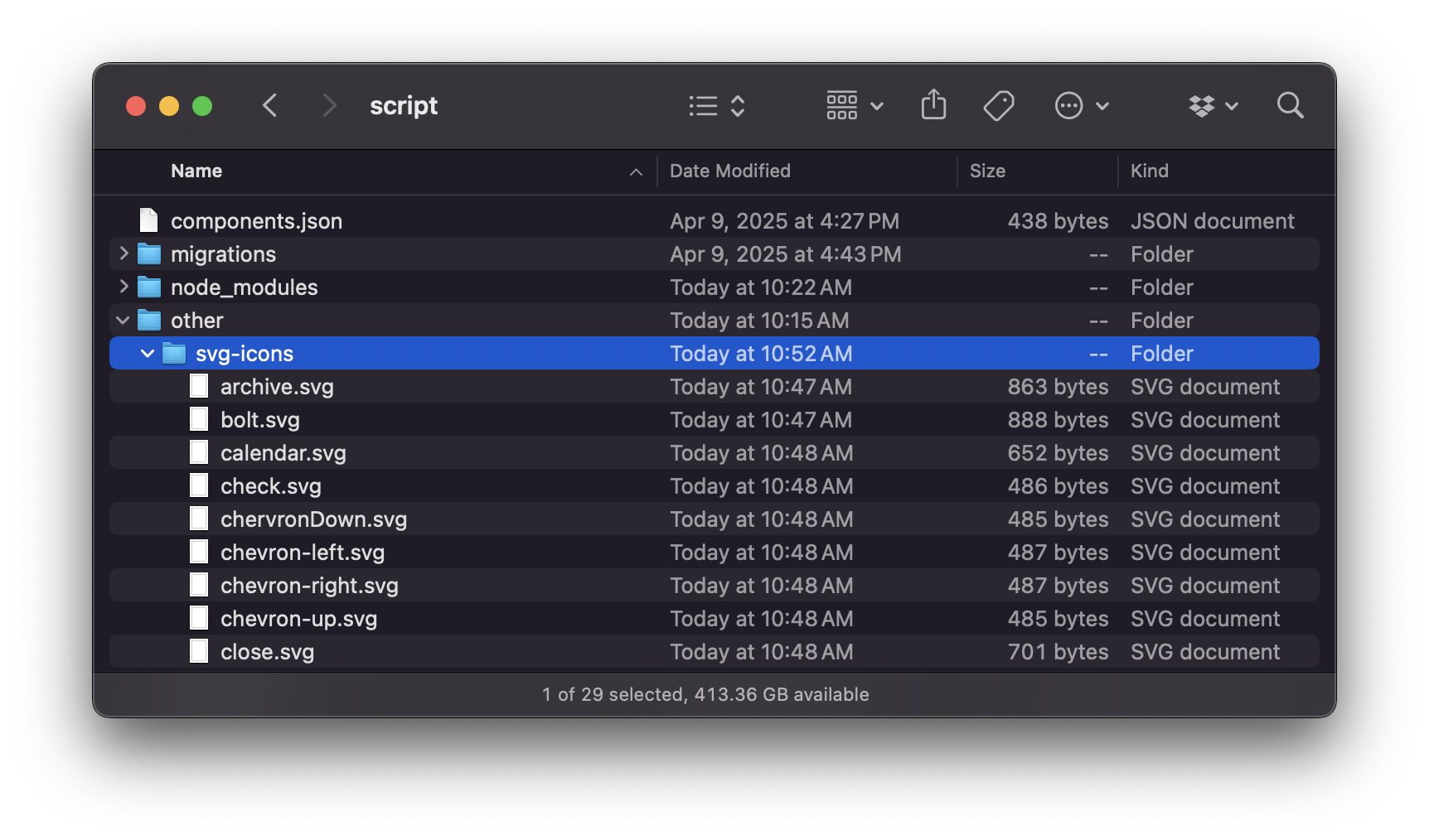
Task: Expand the node_modules folder
Action: coord(123,287)
